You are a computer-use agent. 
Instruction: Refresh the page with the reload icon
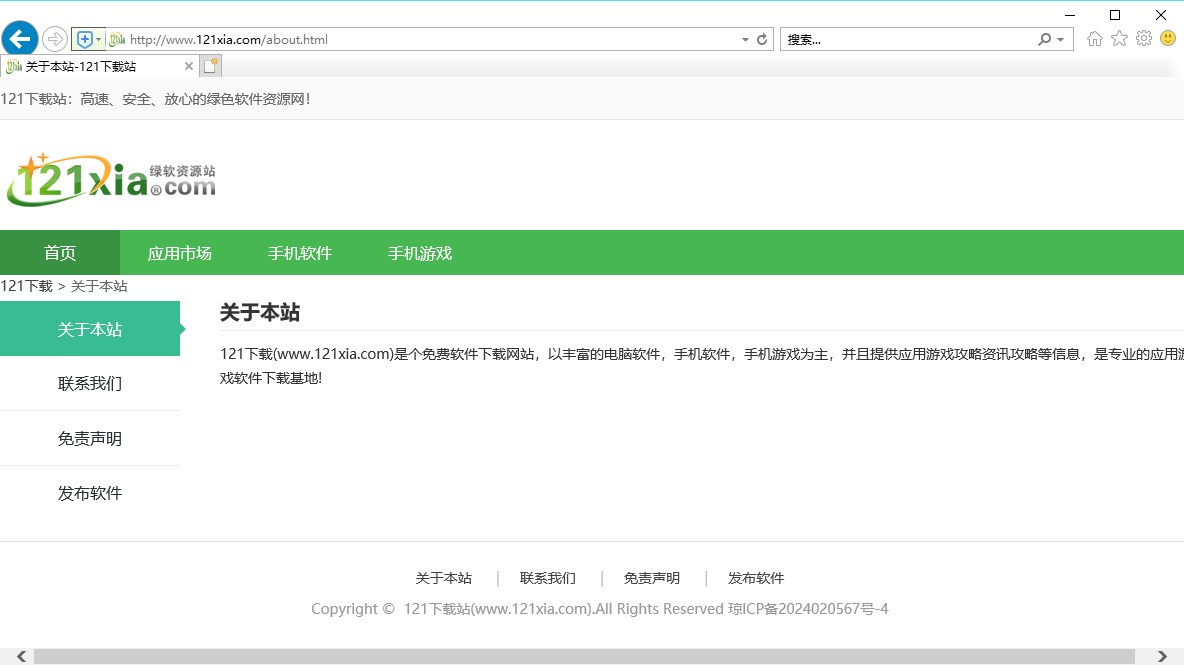click(x=762, y=40)
